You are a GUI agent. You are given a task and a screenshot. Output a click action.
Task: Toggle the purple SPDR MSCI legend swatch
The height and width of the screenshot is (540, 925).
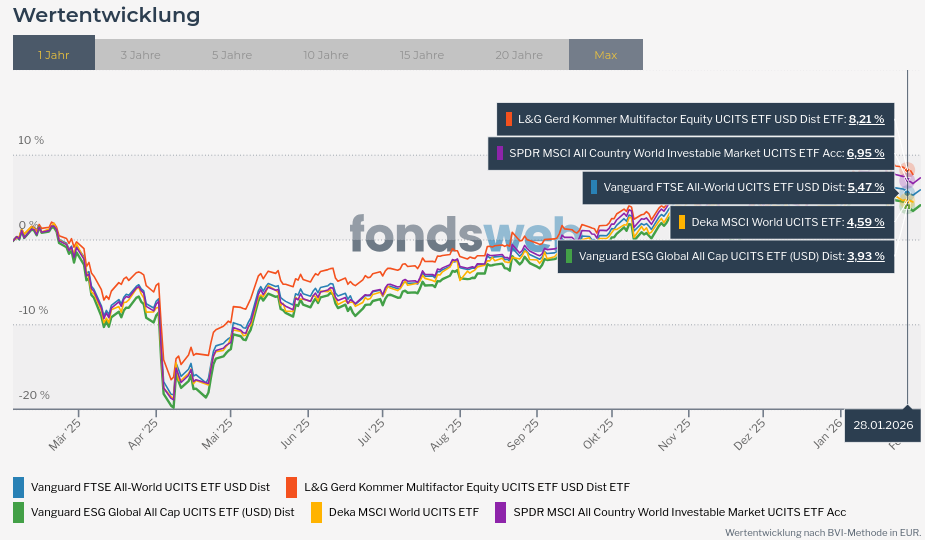[500, 512]
